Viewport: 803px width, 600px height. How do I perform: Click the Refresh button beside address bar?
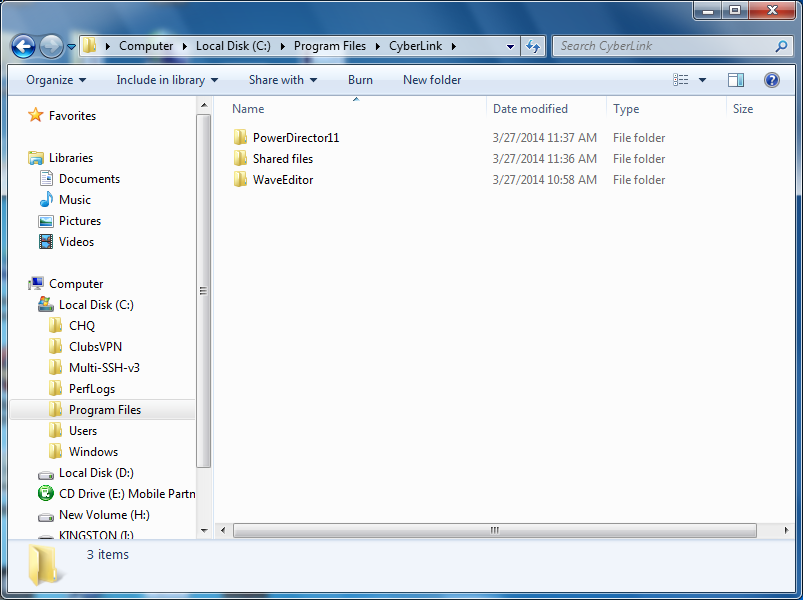(x=533, y=47)
